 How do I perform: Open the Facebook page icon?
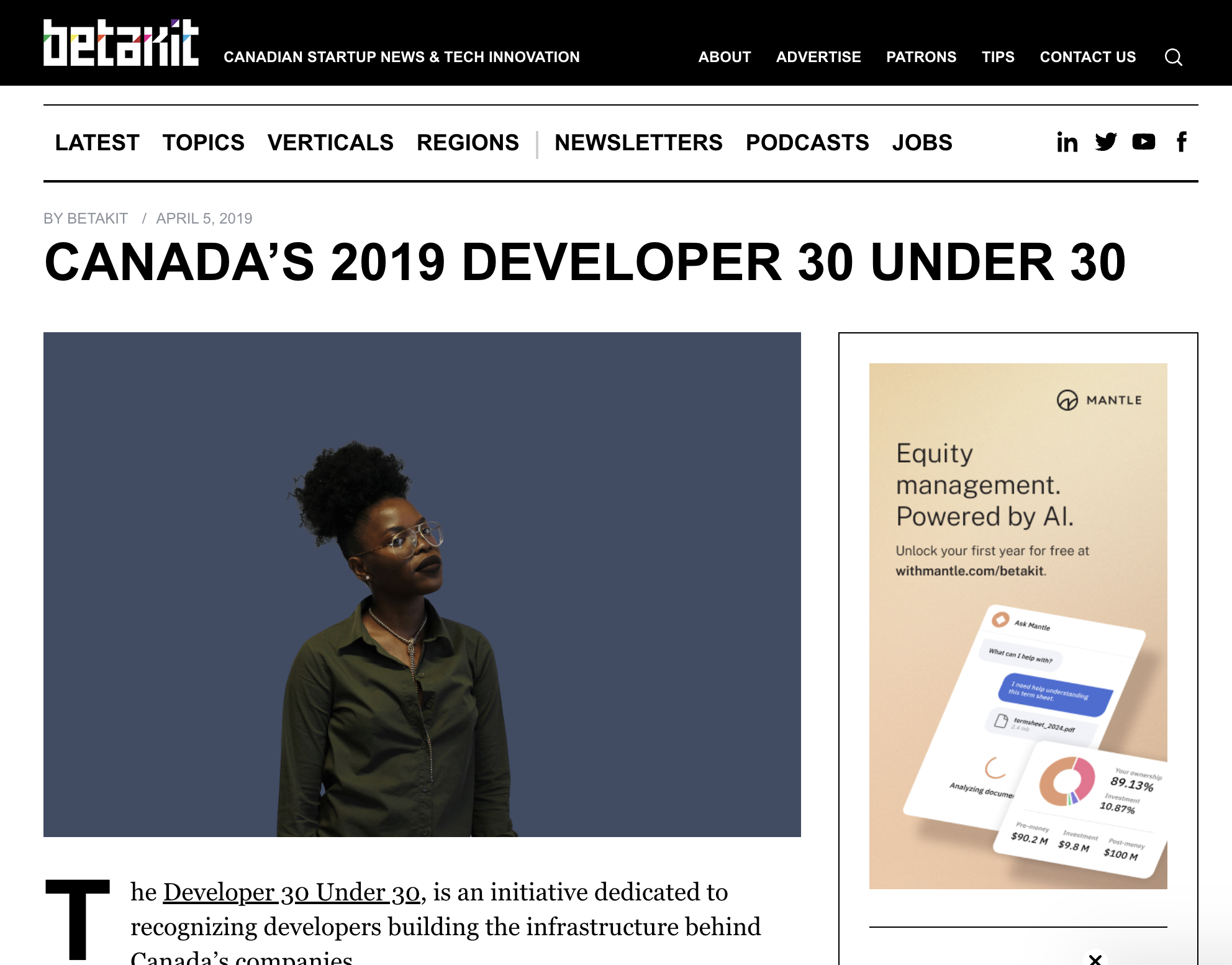(1181, 142)
